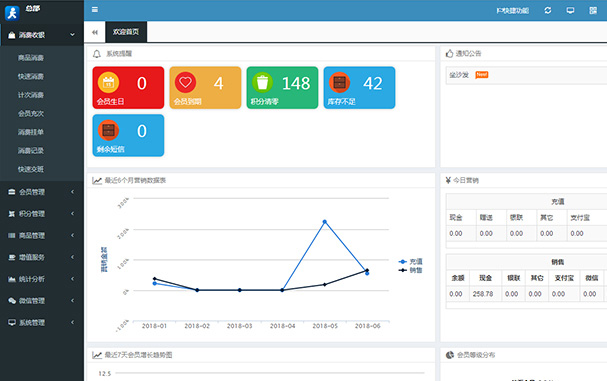The image size is (607, 381).
Task: Click the 积分清零 trash bin icon
Action: pos(262,82)
